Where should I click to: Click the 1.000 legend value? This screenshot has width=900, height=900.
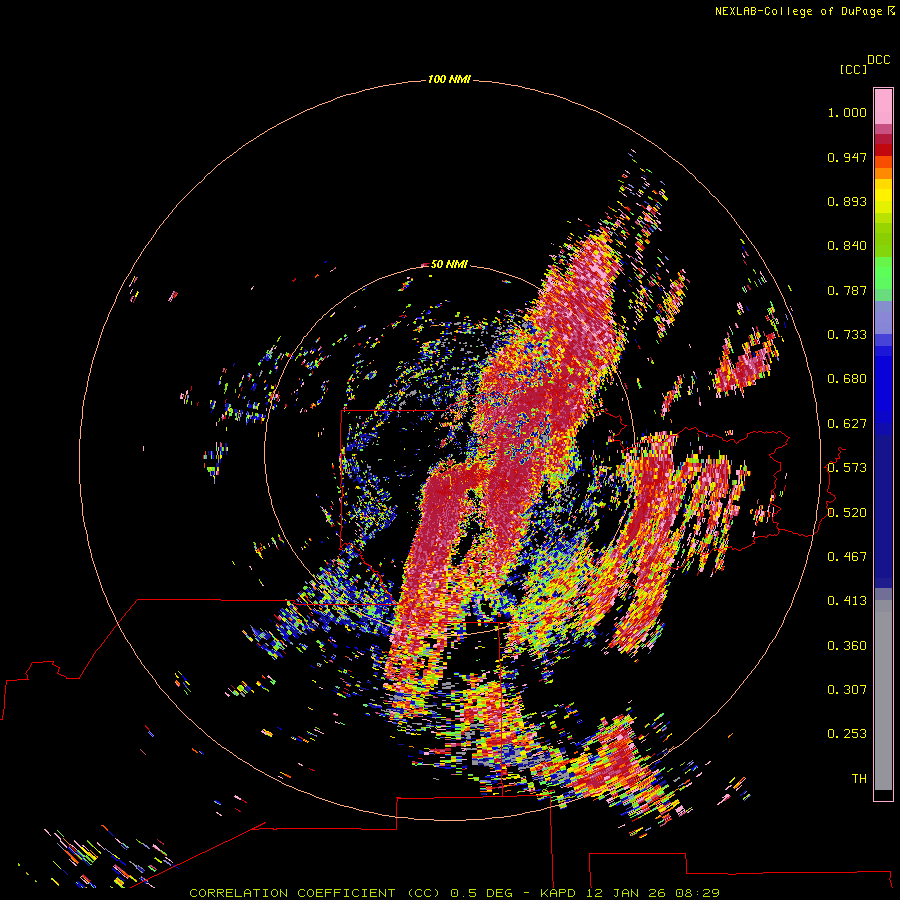[x=847, y=112]
